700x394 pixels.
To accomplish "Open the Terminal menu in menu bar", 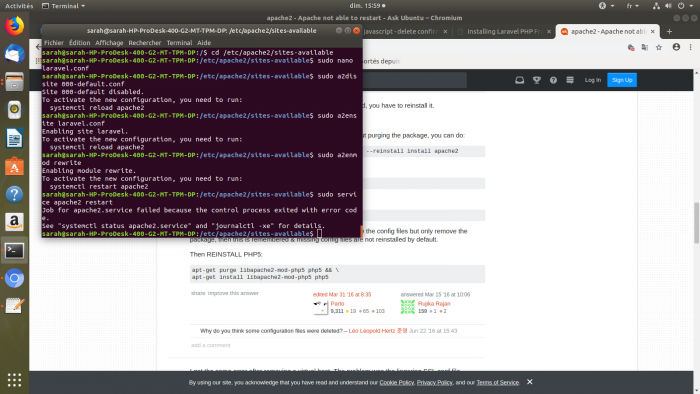I will [179, 43].
